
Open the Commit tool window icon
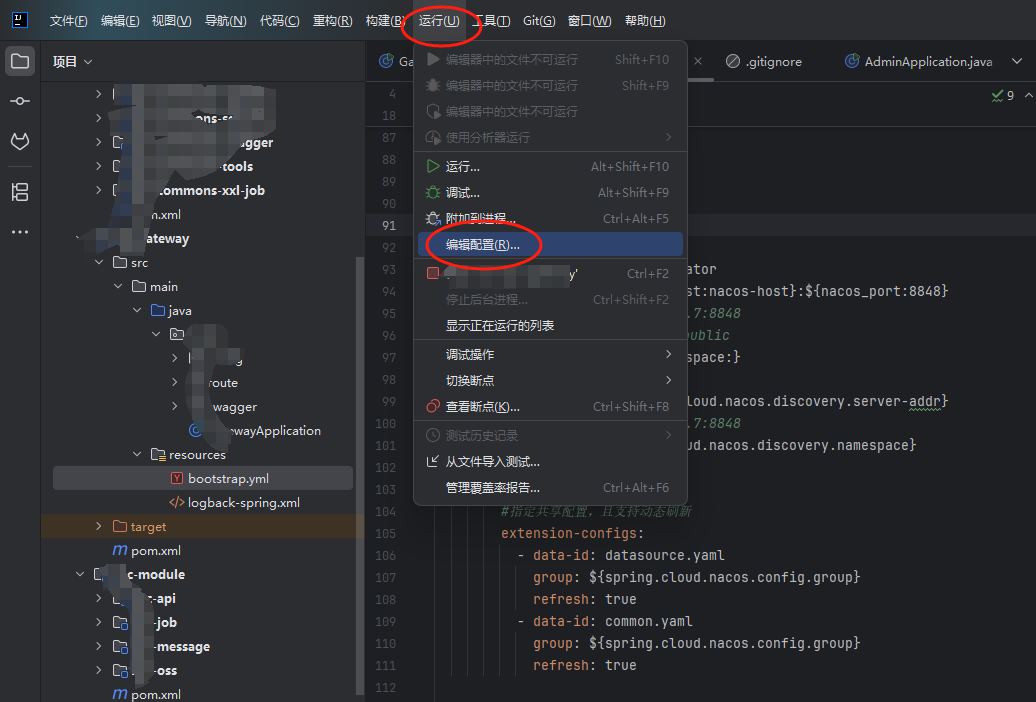(20, 101)
